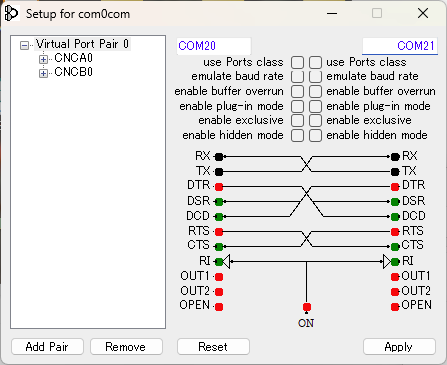
Task: Click the green DCD pin on COM21 side
Action: tap(395, 217)
